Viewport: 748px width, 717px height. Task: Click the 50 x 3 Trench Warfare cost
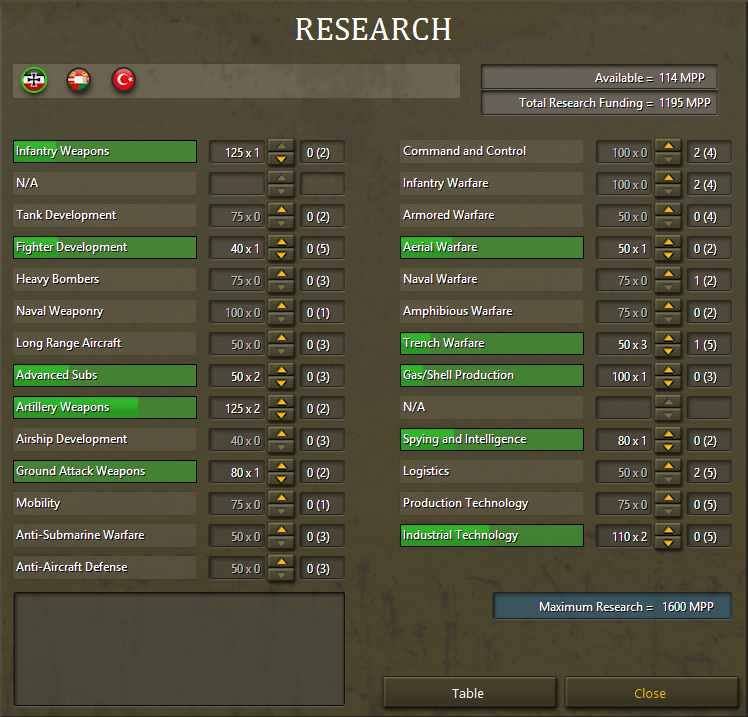[624, 344]
